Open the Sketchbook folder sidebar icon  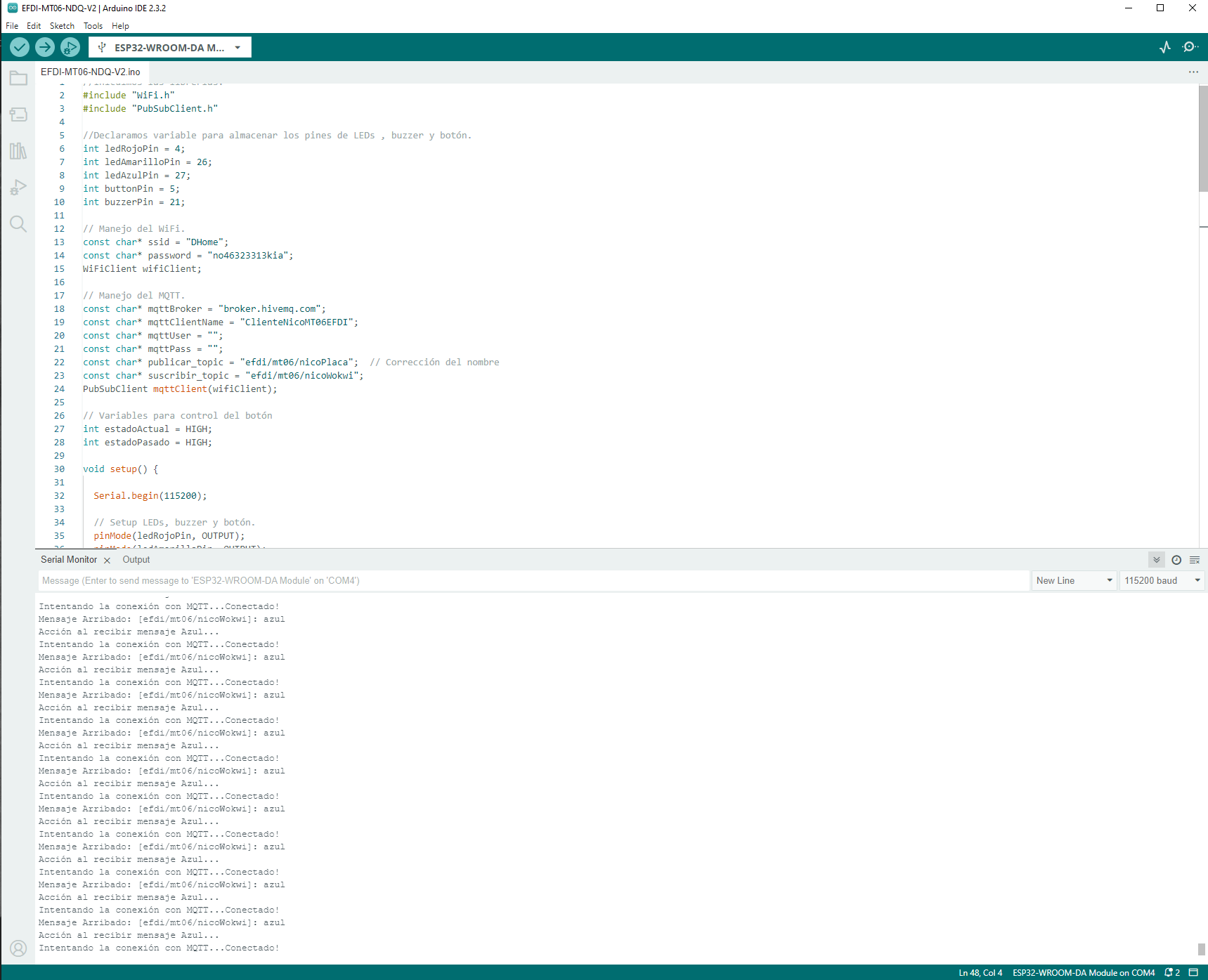(x=18, y=78)
